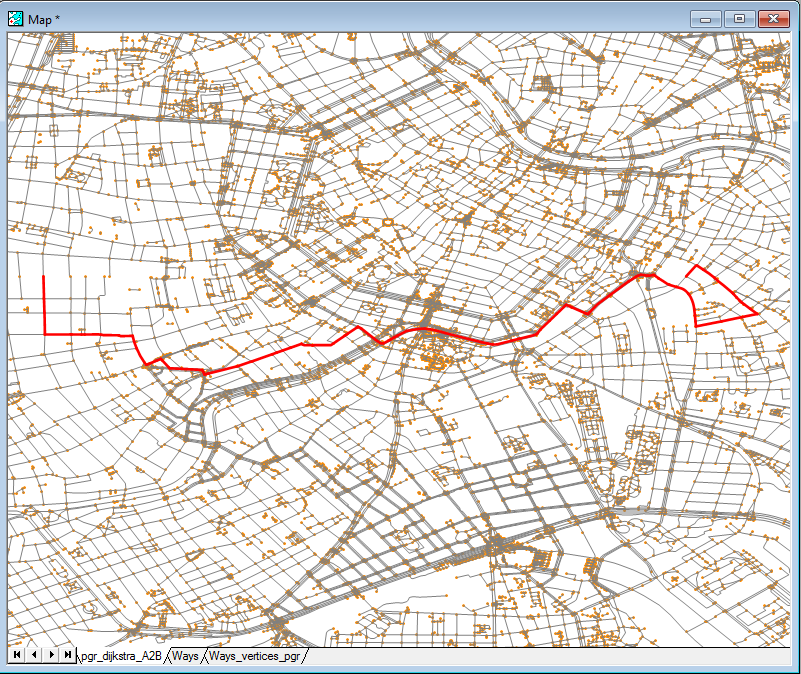The image size is (801, 674).
Task: Jump to the first sheet tab arrow
Action: point(17,655)
